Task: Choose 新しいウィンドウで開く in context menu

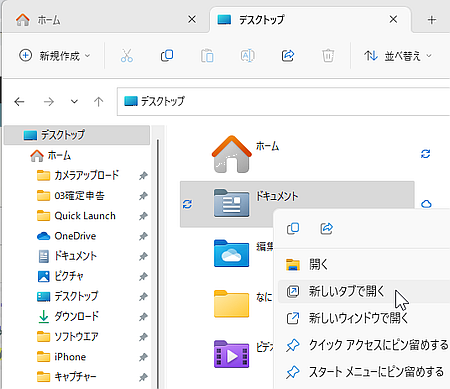Action: [x=364, y=318]
